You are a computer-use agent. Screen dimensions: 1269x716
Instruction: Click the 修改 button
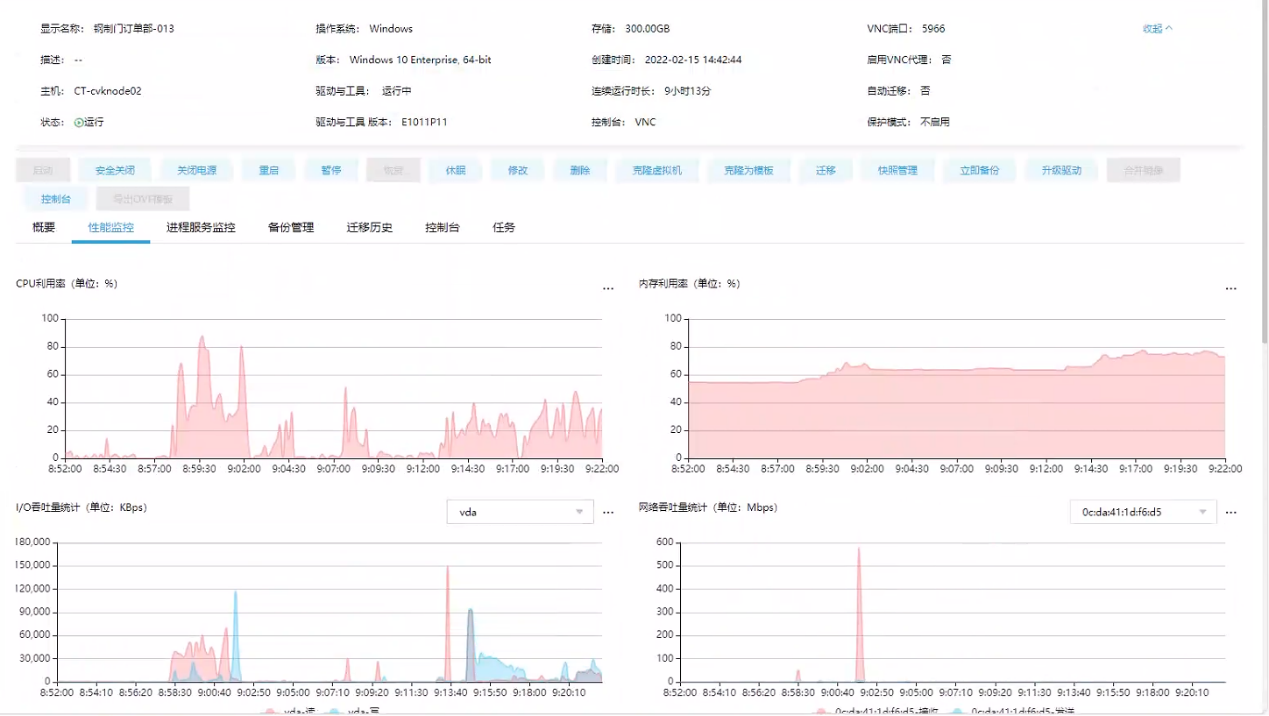(518, 170)
